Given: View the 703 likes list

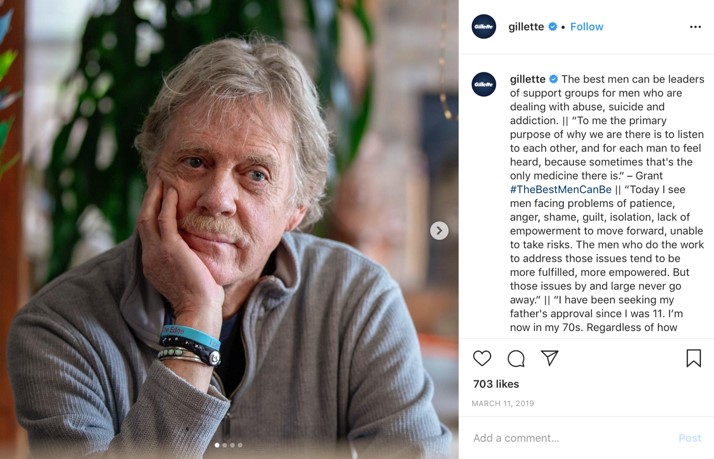Looking at the screenshot, I should [496, 384].
